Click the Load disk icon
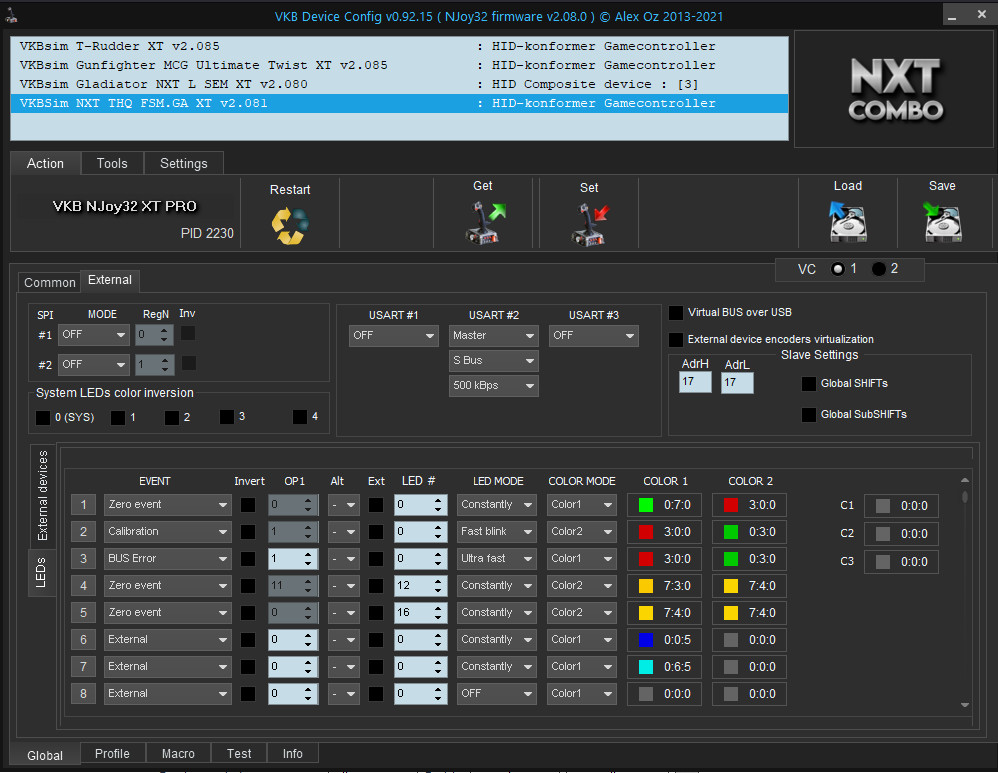This screenshot has width=998, height=773. (847, 222)
